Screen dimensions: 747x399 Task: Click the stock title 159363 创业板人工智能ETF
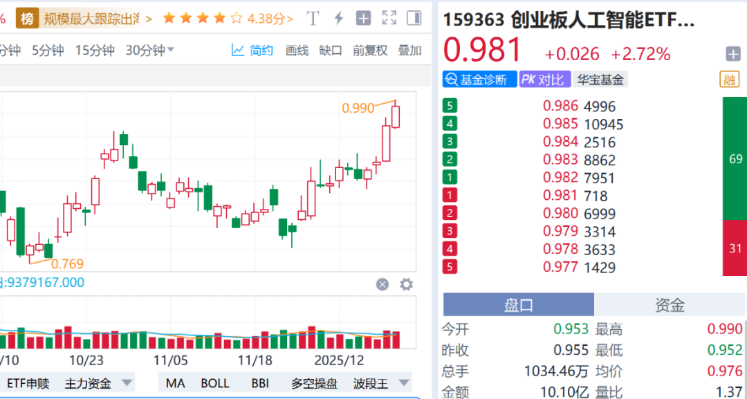point(568,20)
